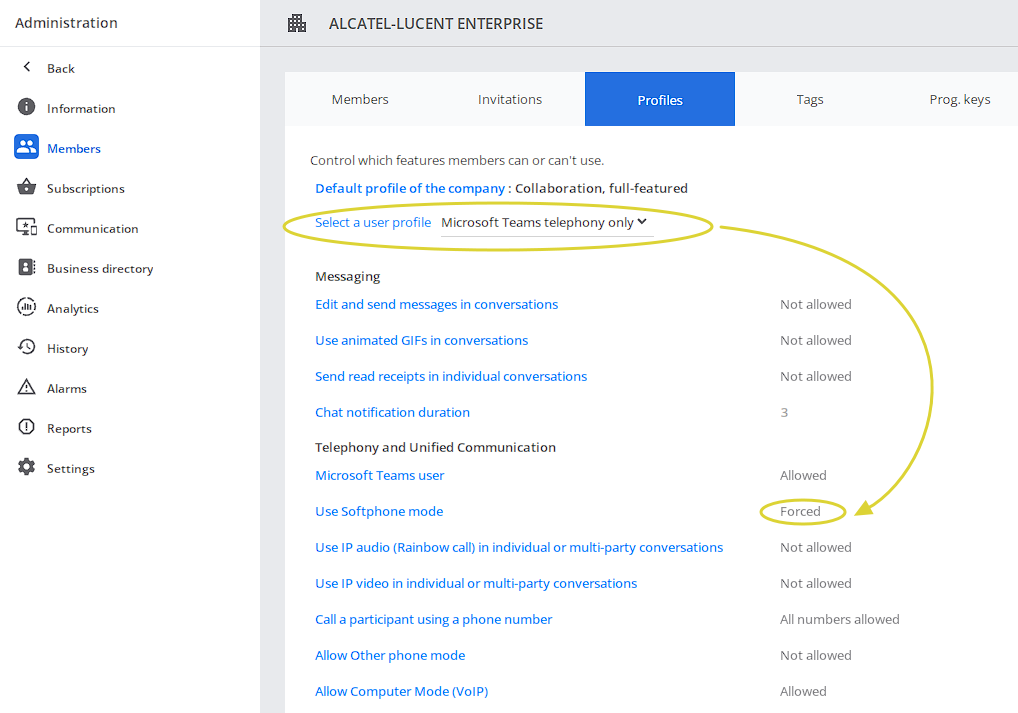Open Use Softphone mode setting link
Image resolution: width=1018 pixels, height=713 pixels.
(379, 511)
